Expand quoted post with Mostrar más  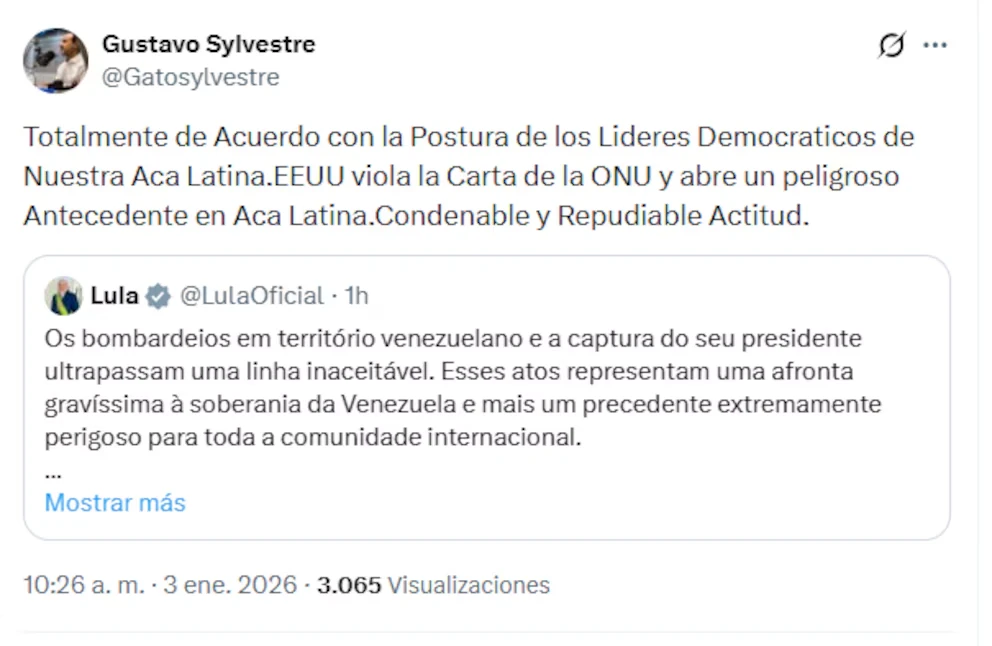coord(115,502)
